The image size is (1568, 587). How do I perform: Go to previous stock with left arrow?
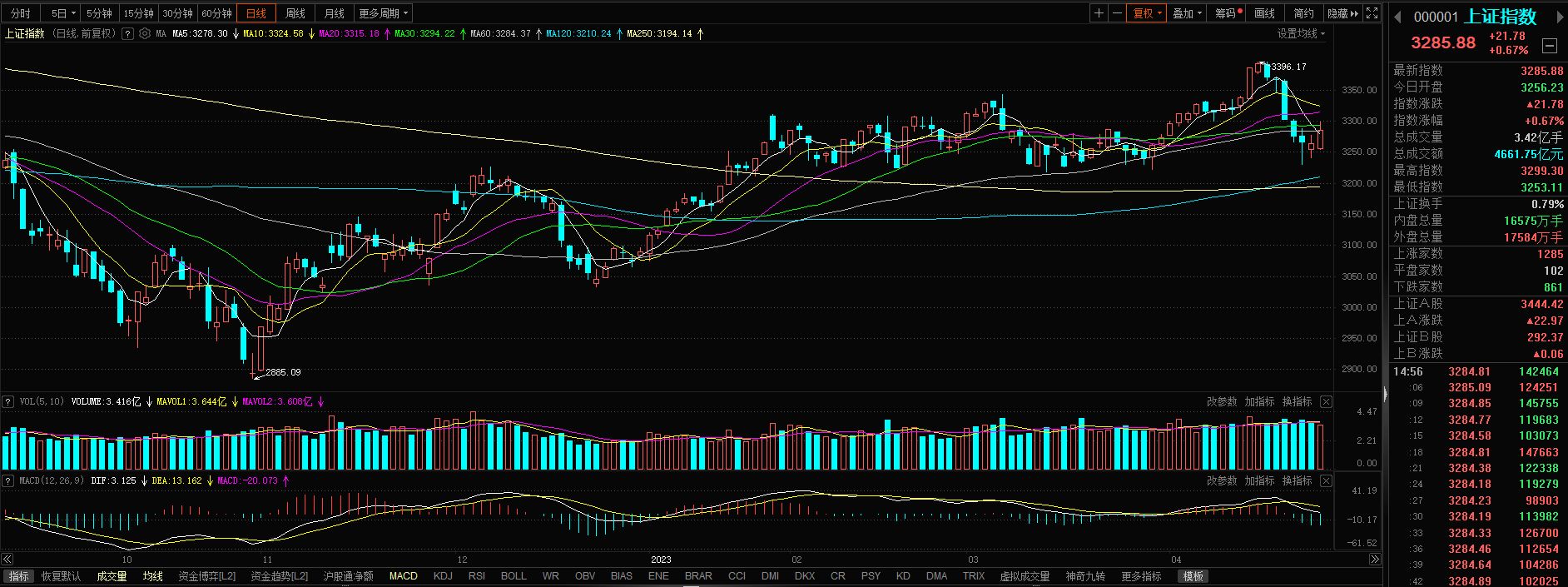pyautogui.click(x=1398, y=17)
